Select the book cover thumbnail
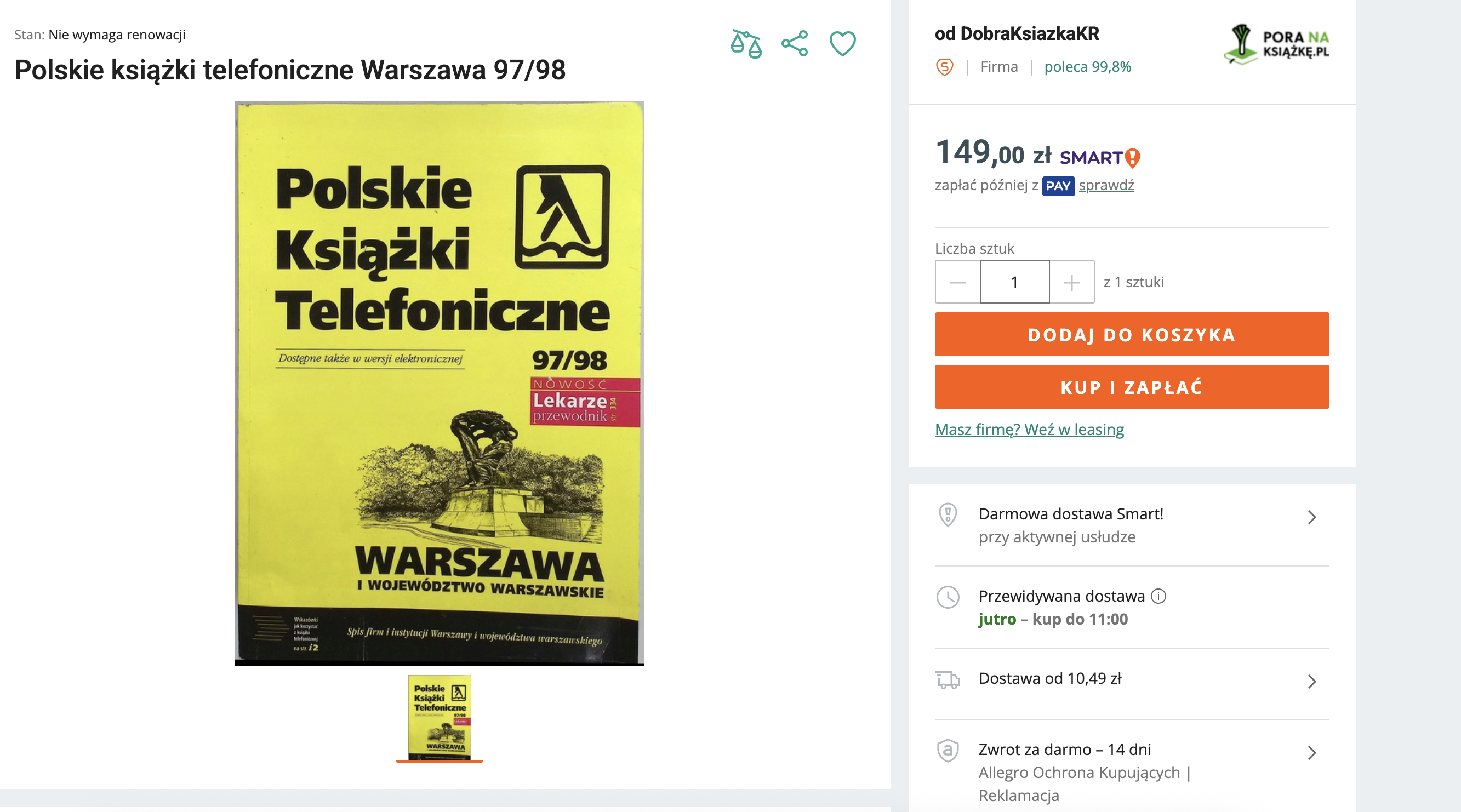The width and height of the screenshot is (1461, 812). [440, 717]
